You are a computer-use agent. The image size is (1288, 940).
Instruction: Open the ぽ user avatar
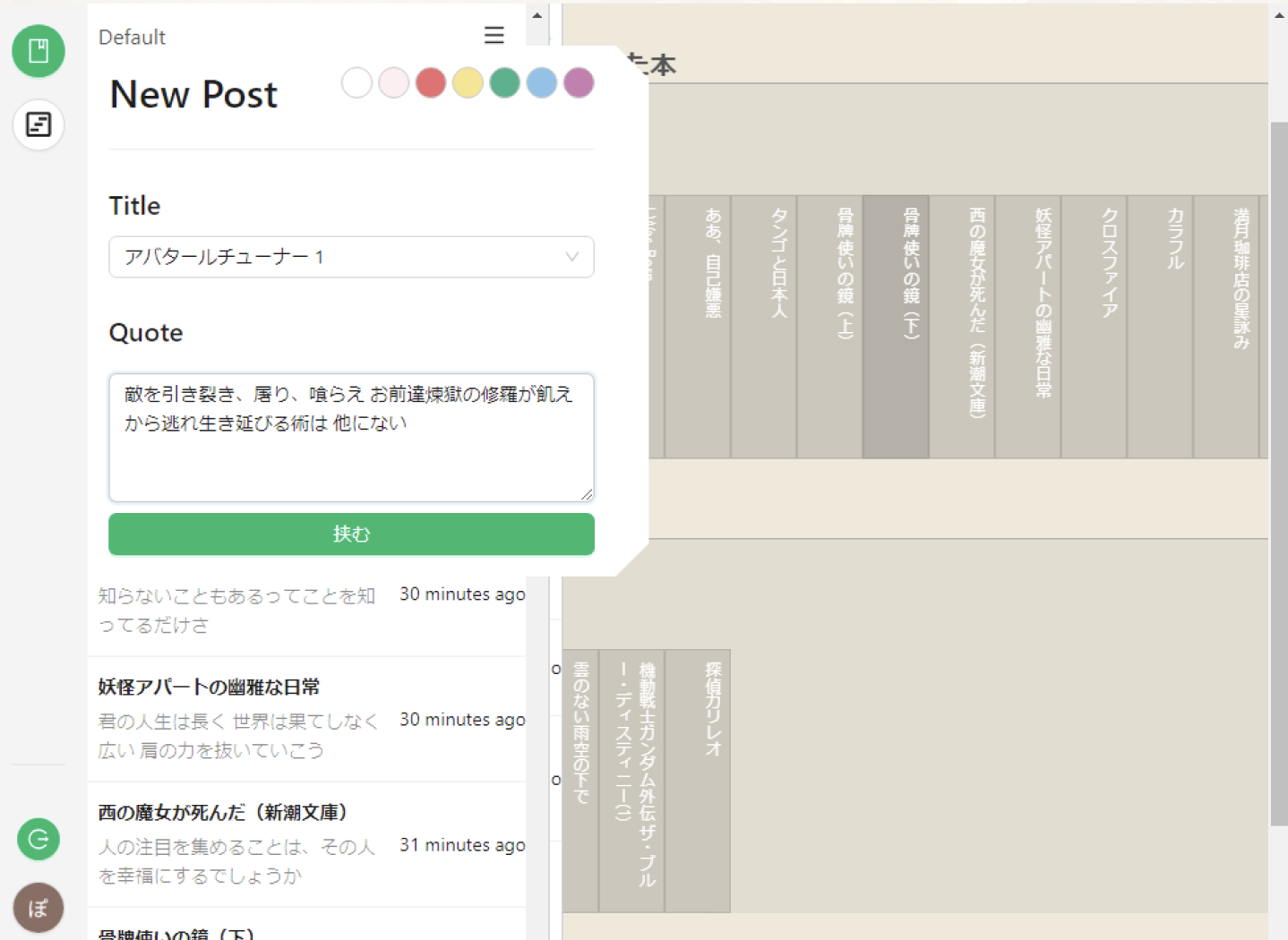39,908
